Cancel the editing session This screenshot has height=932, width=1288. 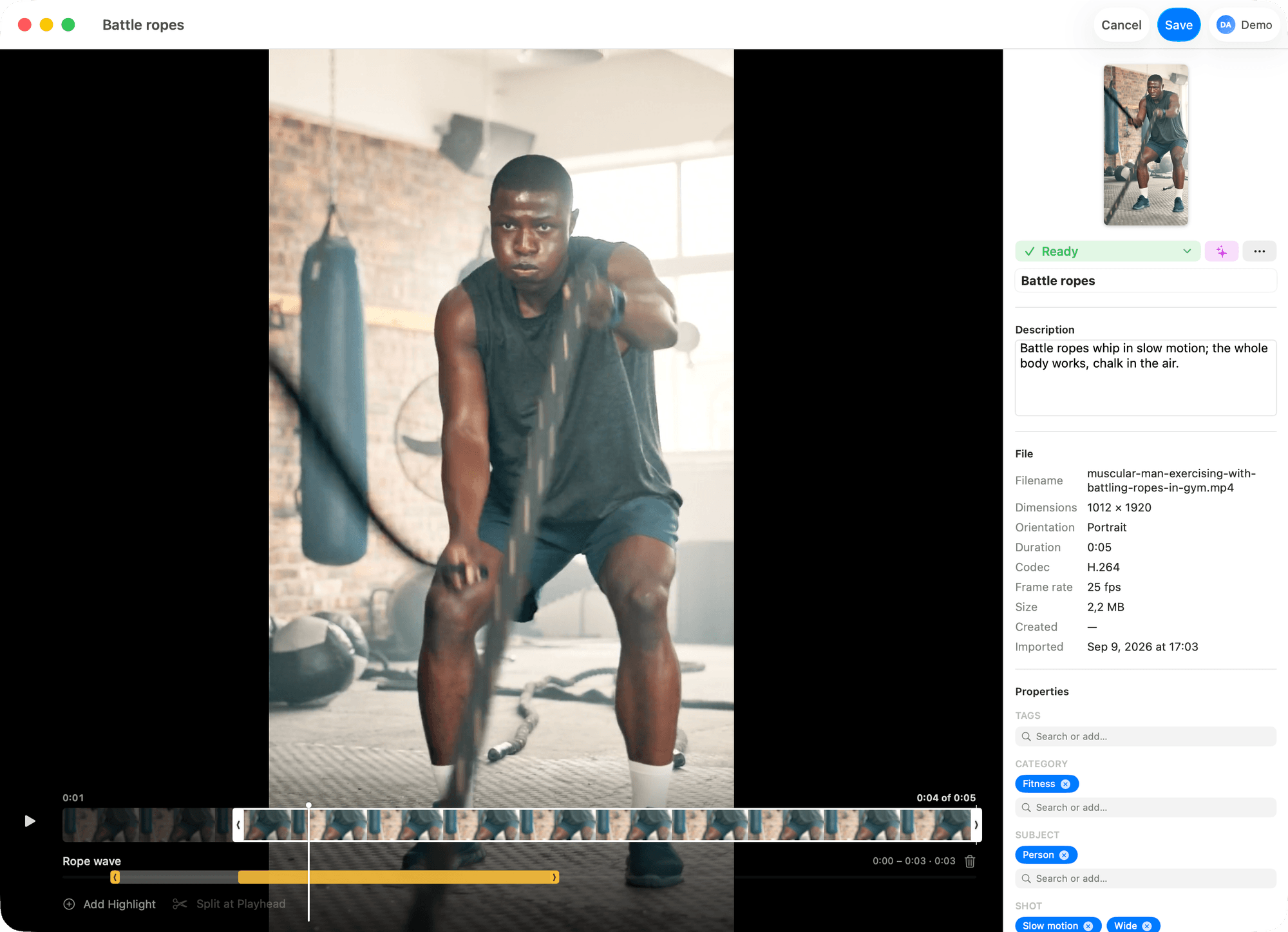click(1121, 25)
